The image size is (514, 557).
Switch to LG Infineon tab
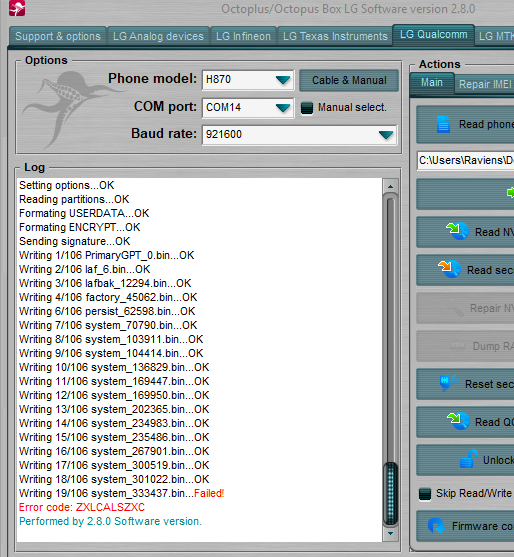coord(243,36)
